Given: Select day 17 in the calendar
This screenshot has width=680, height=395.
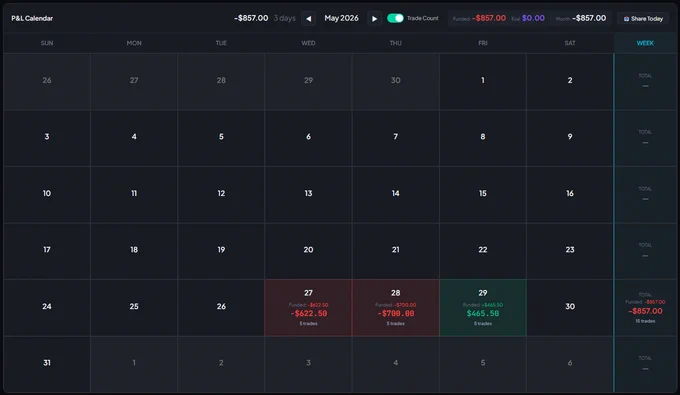Looking at the screenshot, I should pos(47,251).
